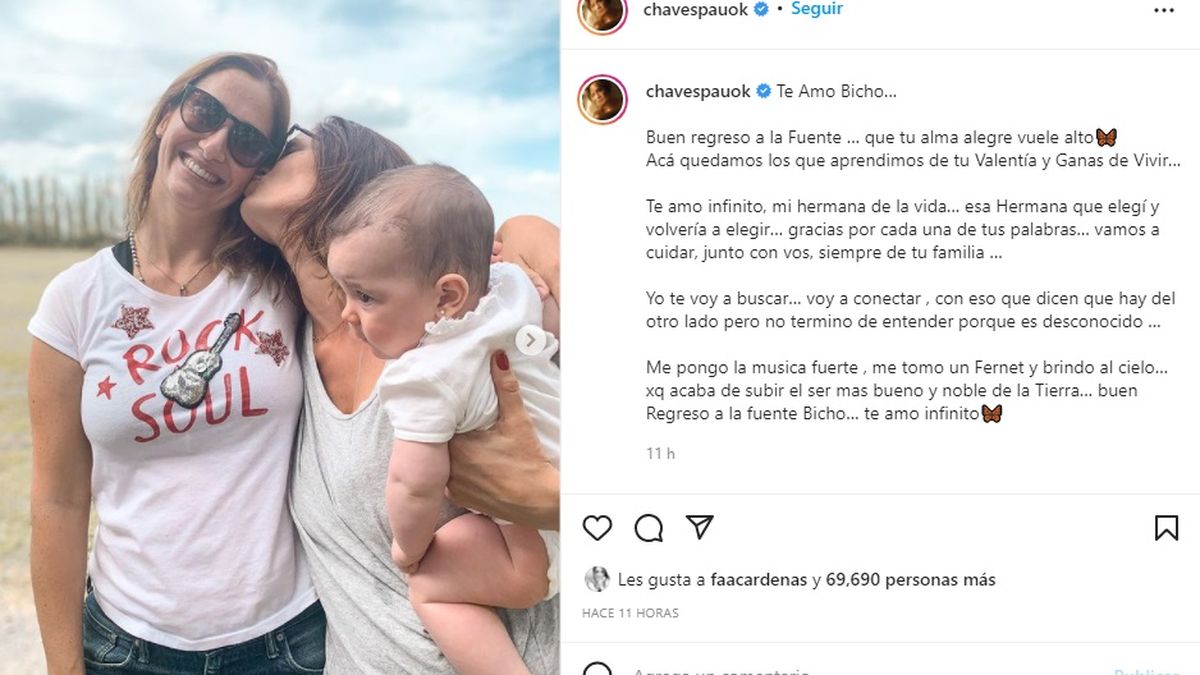Open the post photo of the women with the baby
The width and height of the screenshot is (1200, 675).
(280, 337)
